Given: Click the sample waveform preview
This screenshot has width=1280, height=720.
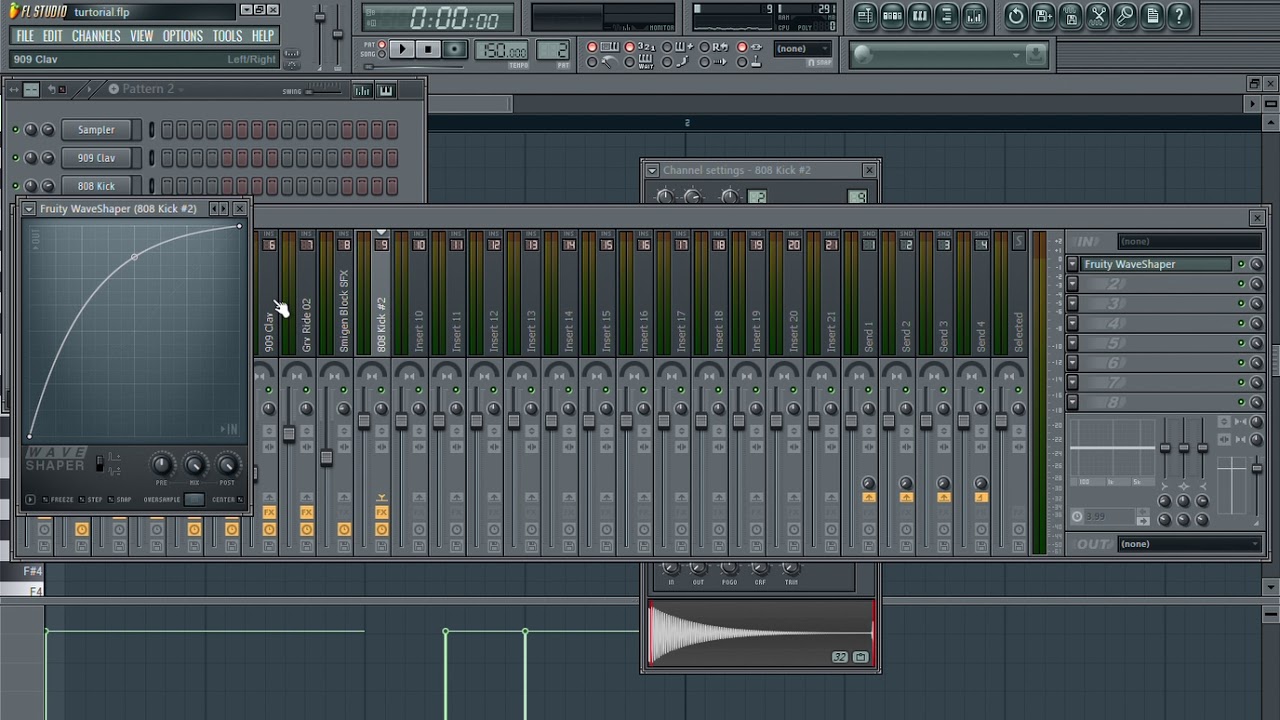Looking at the screenshot, I should (761, 633).
